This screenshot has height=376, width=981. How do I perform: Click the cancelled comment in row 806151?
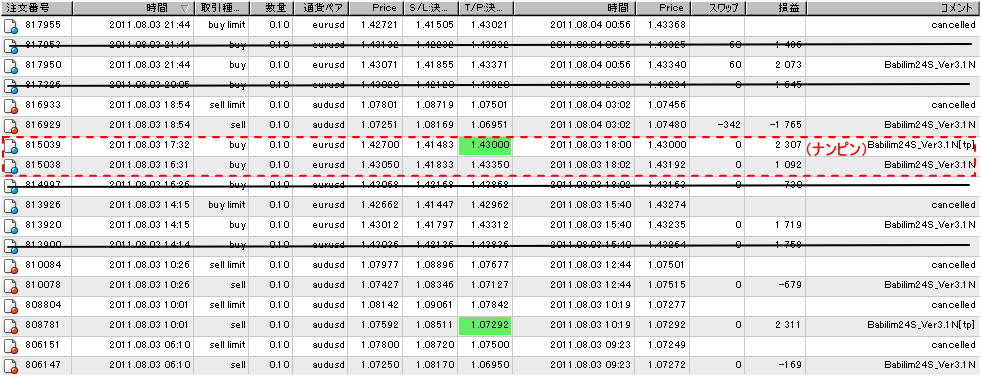(953, 345)
